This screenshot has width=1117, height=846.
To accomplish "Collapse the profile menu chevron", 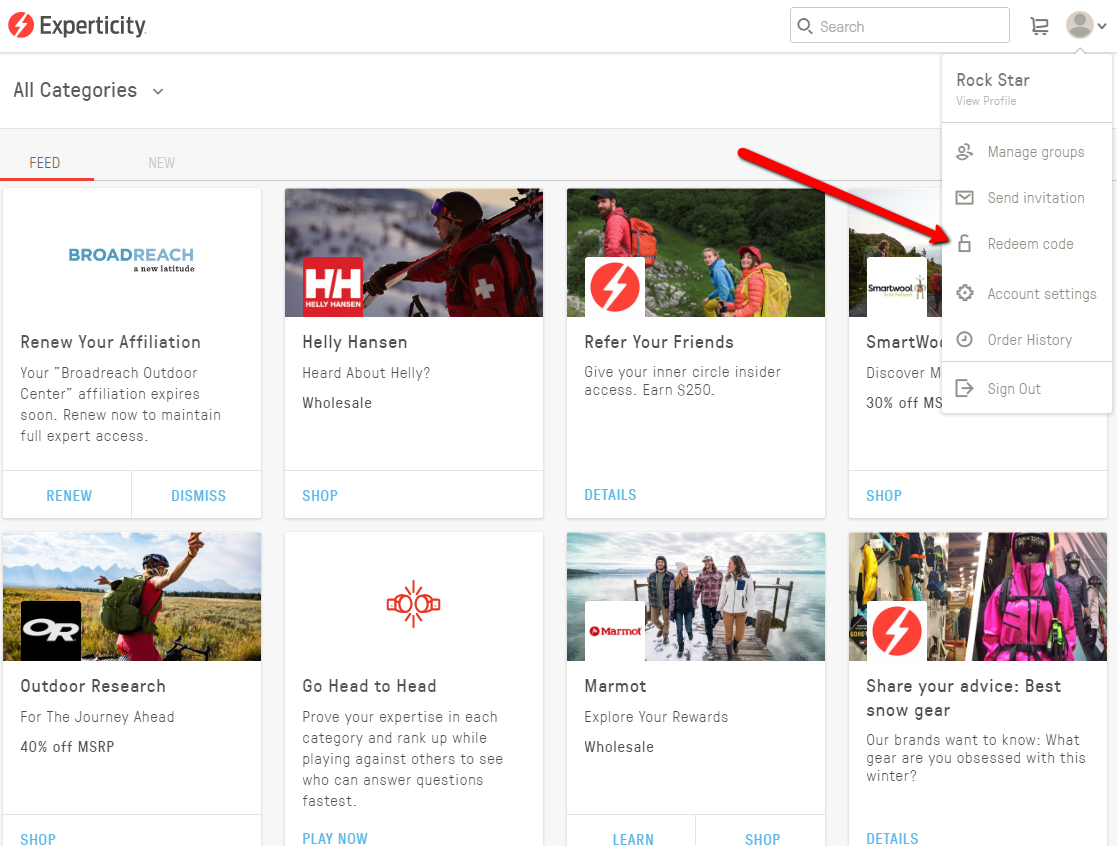I will (x=1102, y=27).
